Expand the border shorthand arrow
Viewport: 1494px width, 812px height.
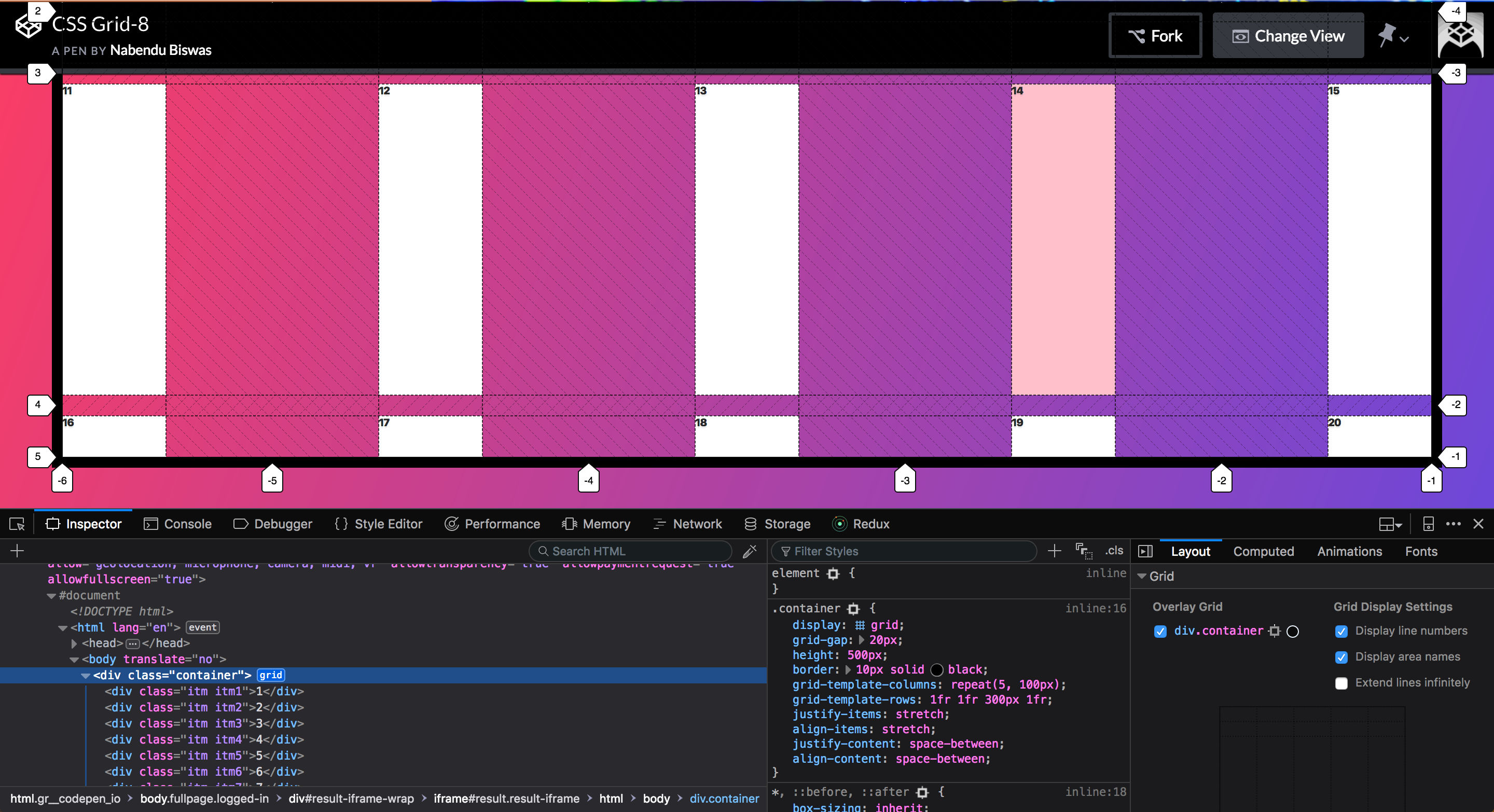click(848, 669)
